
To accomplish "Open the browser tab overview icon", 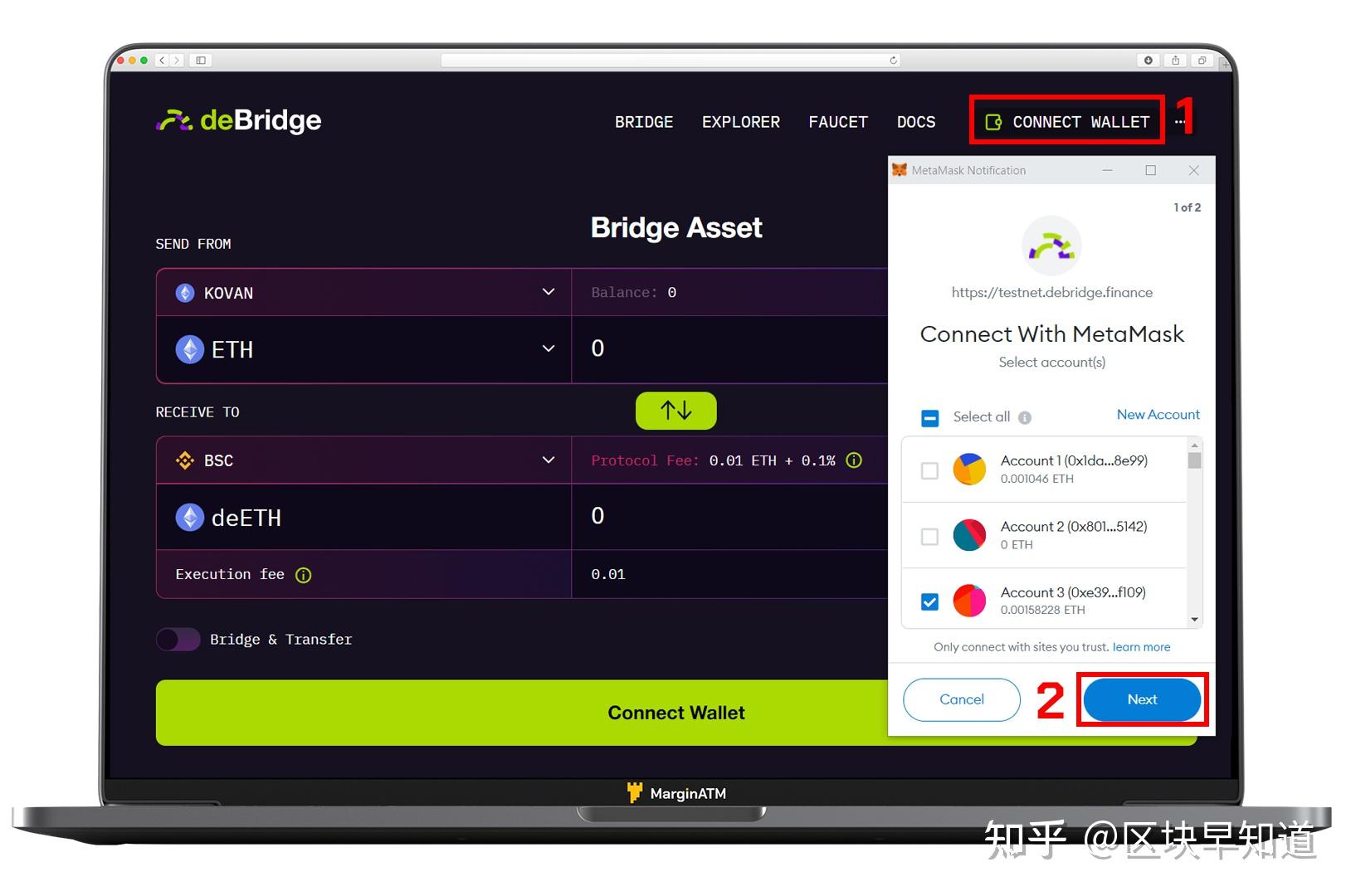I will point(1202,61).
